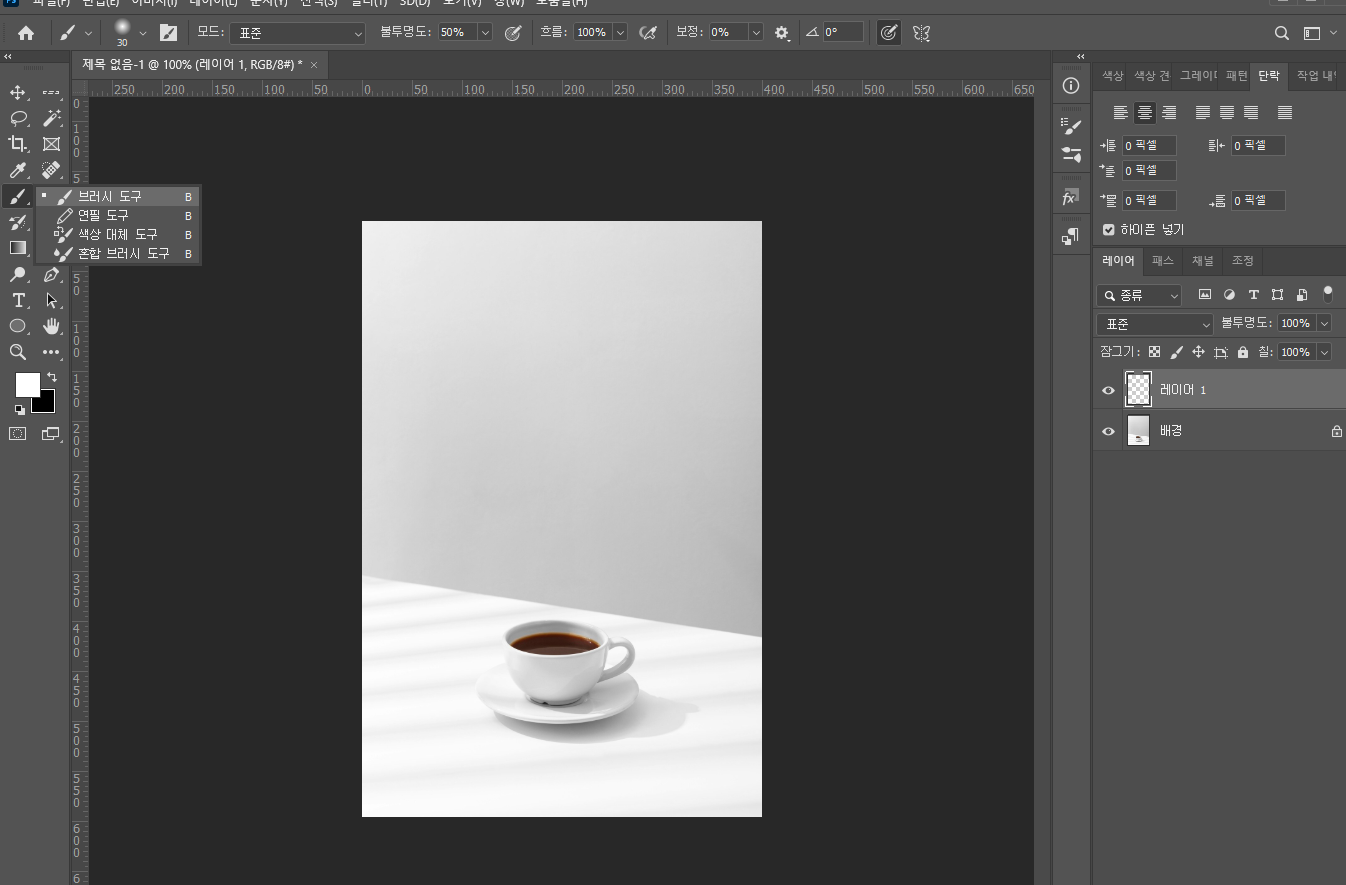The height and width of the screenshot is (885, 1346).
Task: Toggle lock transparent pixels
Action: click(1154, 352)
